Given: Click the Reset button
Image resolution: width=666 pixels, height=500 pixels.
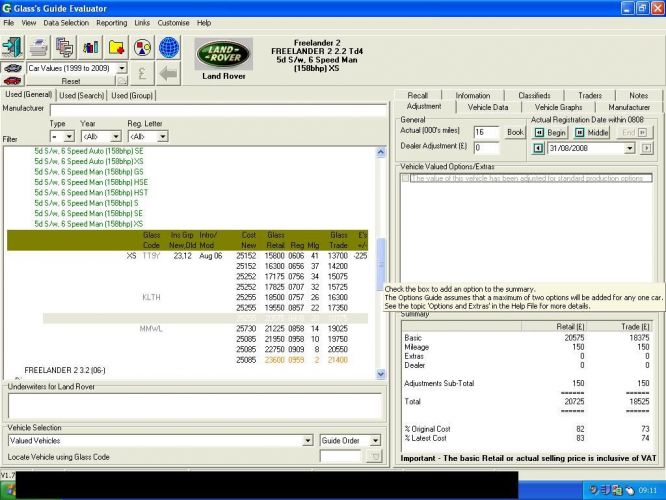Looking at the screenshot, I should [x=71, y=81].
